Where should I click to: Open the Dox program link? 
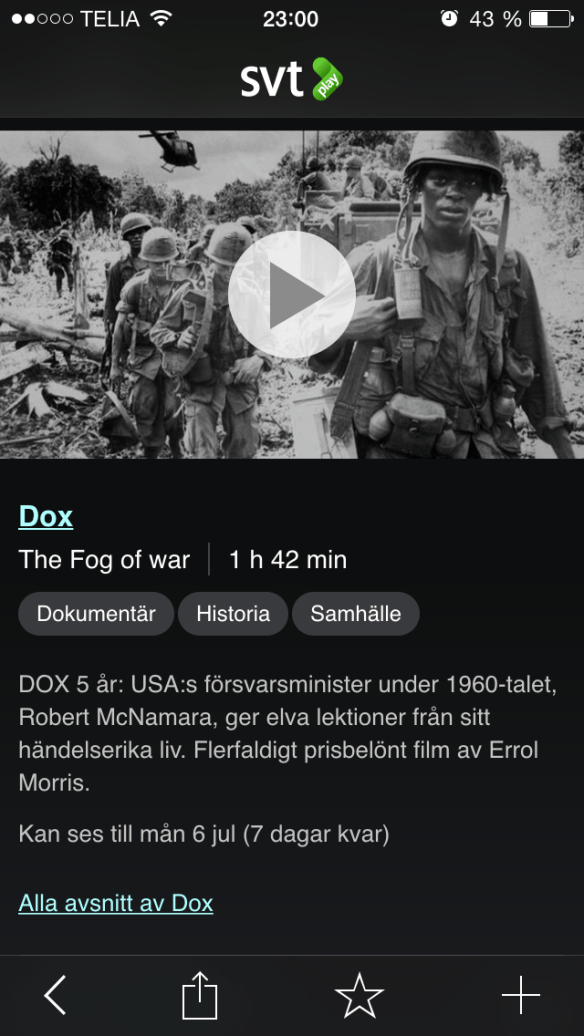click(46, 516)
